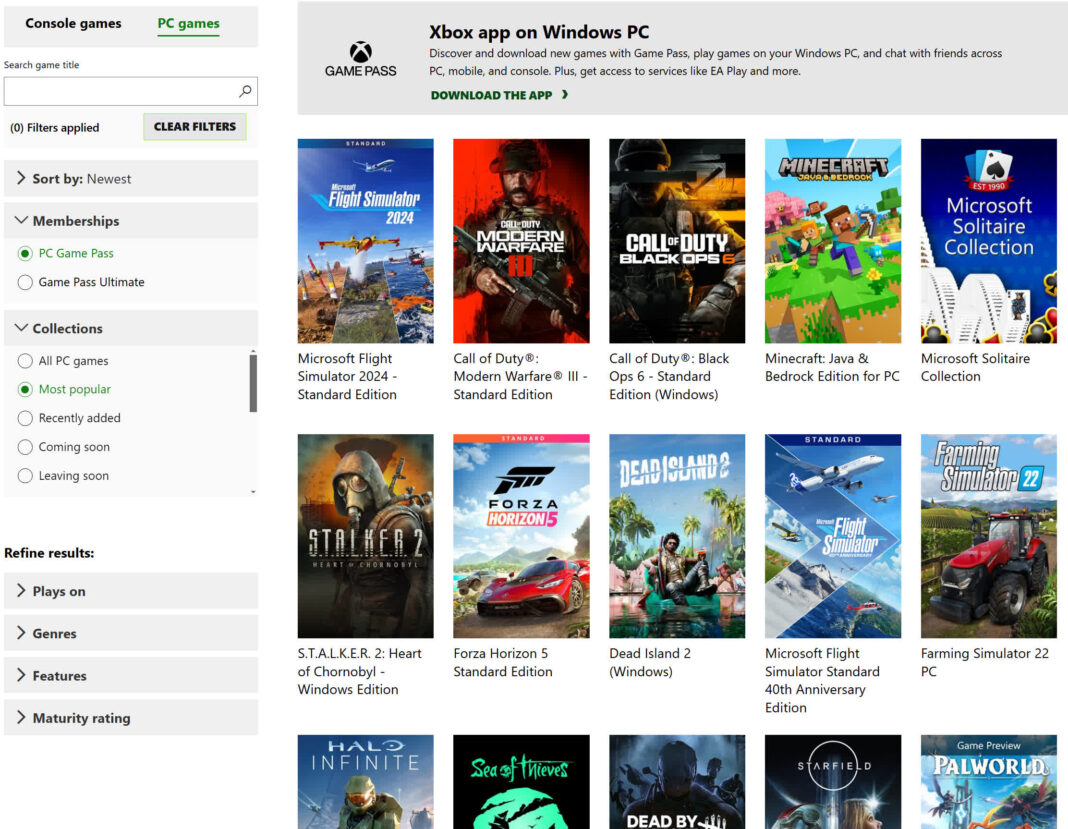Switch to the Console games tab
Image resolution: width=1068 pixels, height=829 pixels.
(x=73, y=24)
